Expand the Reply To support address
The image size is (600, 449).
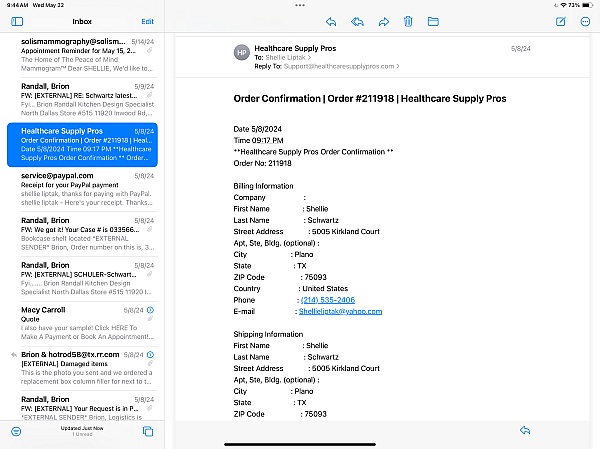click(x=341, y=66)
